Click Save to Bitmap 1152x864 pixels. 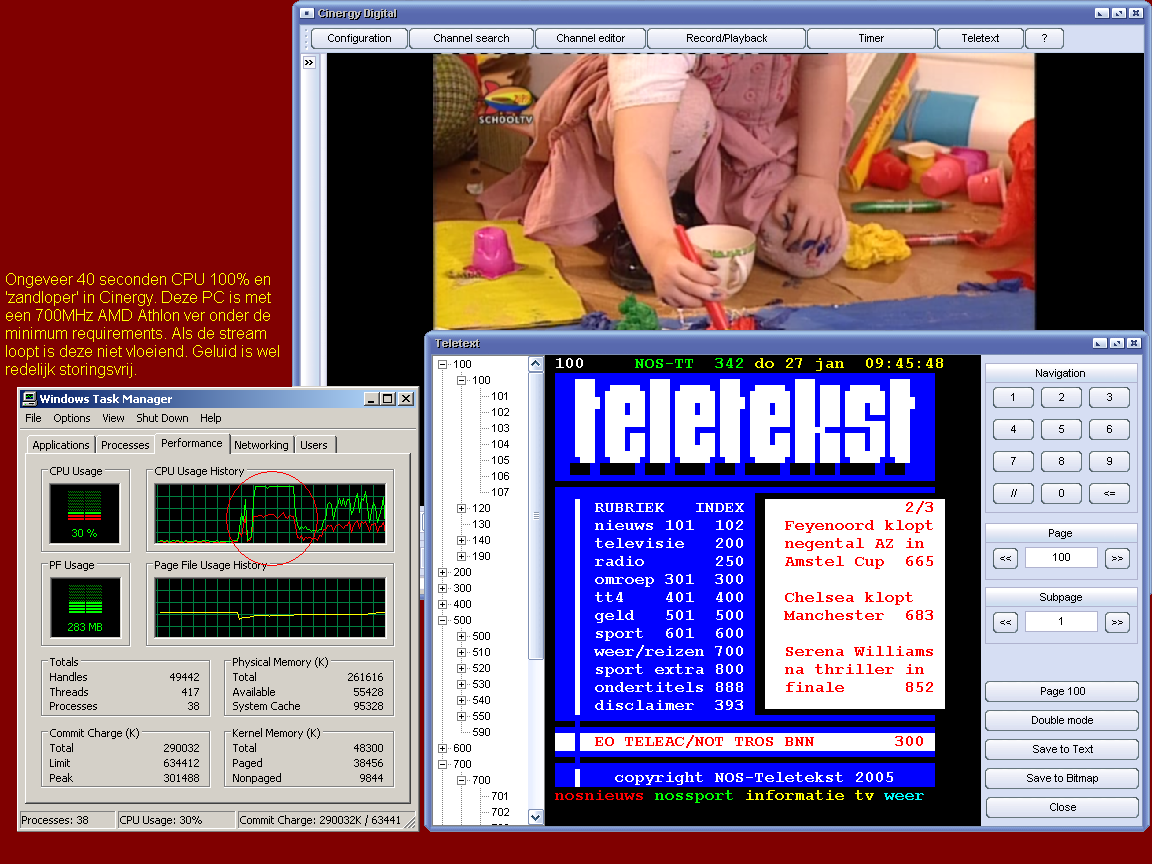pyautogui.click(x=1062, y=778)
